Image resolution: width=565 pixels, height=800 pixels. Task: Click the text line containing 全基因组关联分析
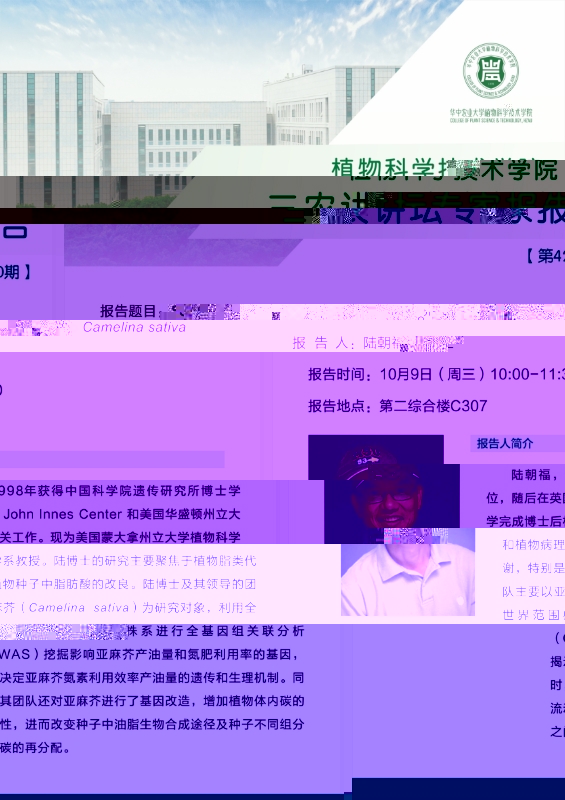[152, 631]
